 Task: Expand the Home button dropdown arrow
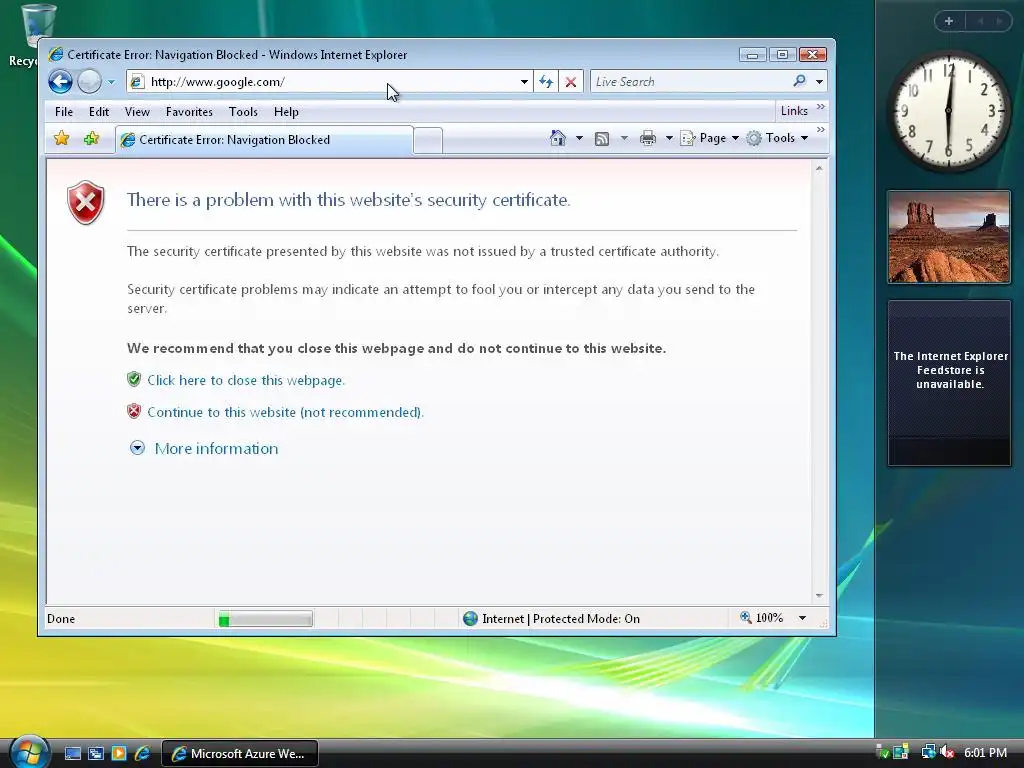579,138
